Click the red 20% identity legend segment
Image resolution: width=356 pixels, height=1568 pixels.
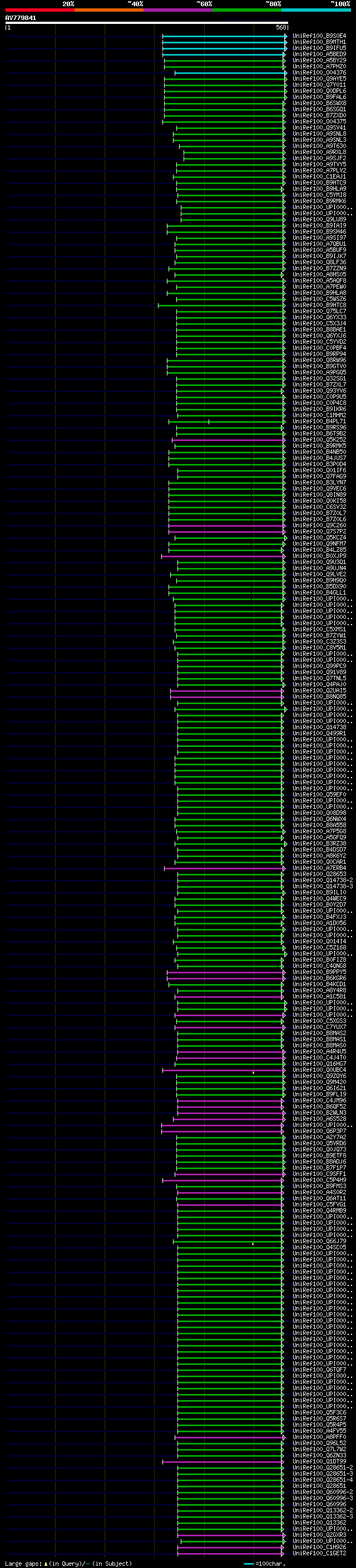coord(40,10)
